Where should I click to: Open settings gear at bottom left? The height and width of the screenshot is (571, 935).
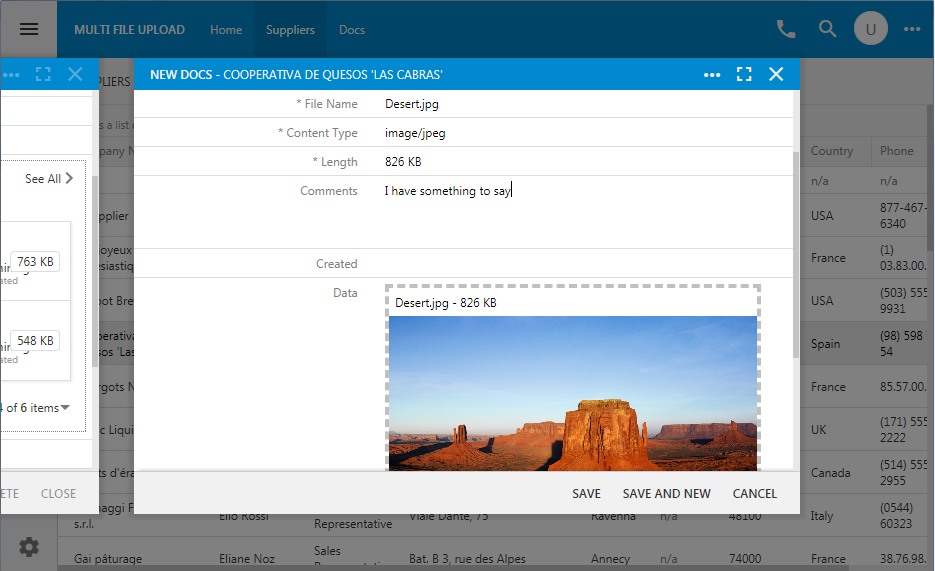click(x=29, y=546)
